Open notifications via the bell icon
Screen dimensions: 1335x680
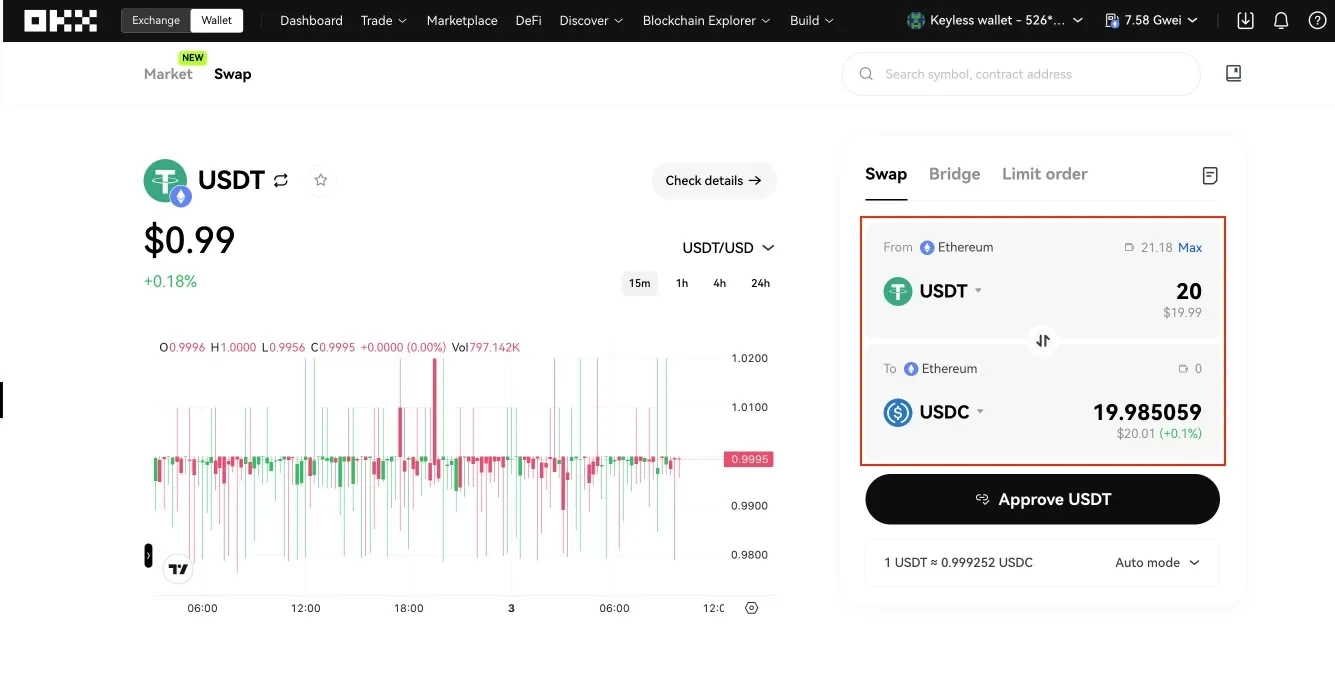coord(1281,20)
